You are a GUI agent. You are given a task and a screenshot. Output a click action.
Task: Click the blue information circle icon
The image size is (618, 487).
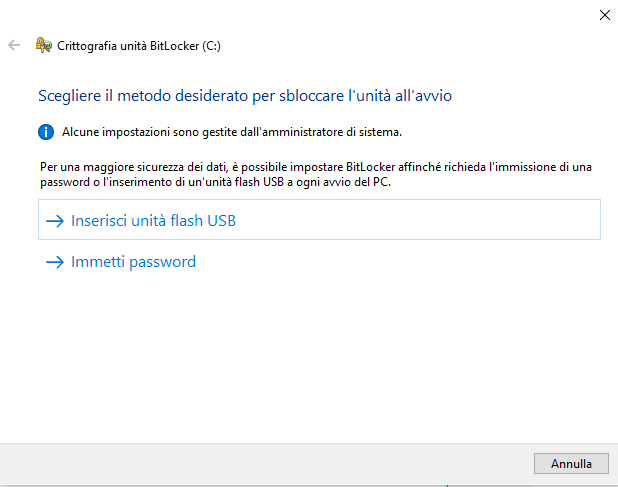point(46,132)
